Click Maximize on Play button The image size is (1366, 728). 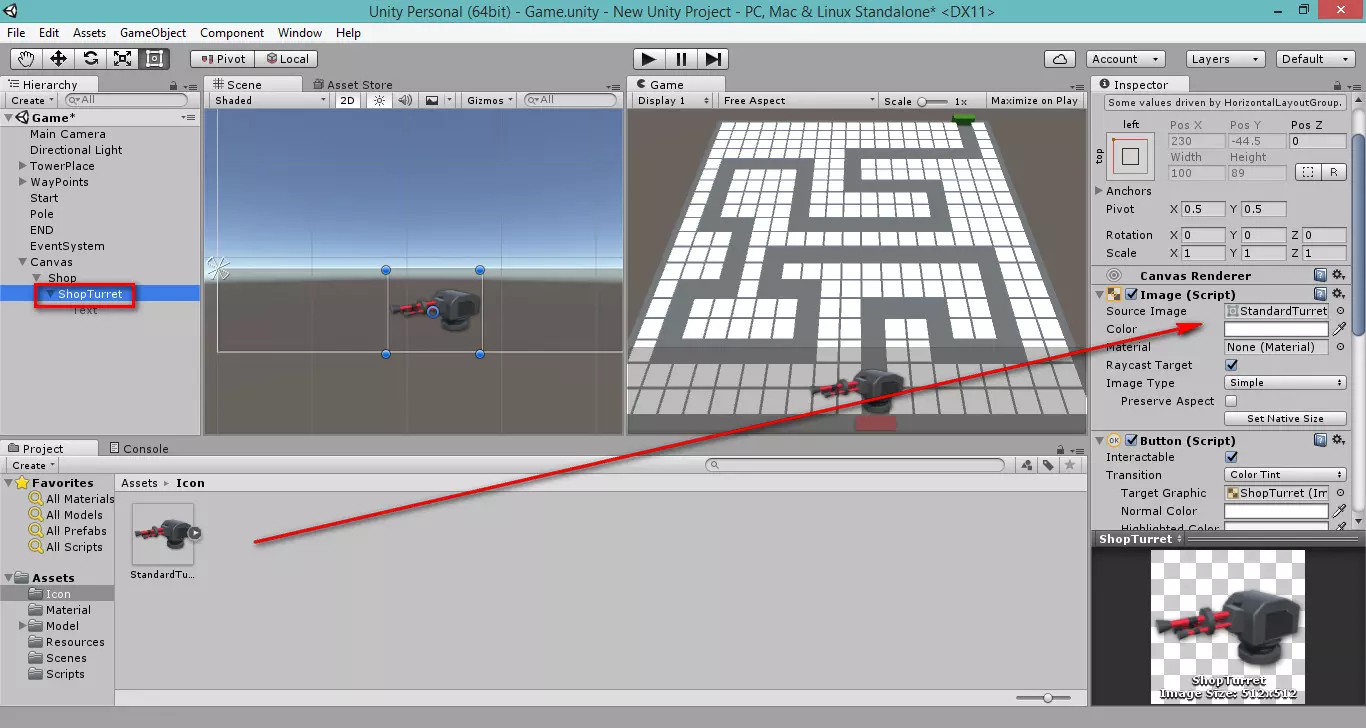(x=1034, y=100)
